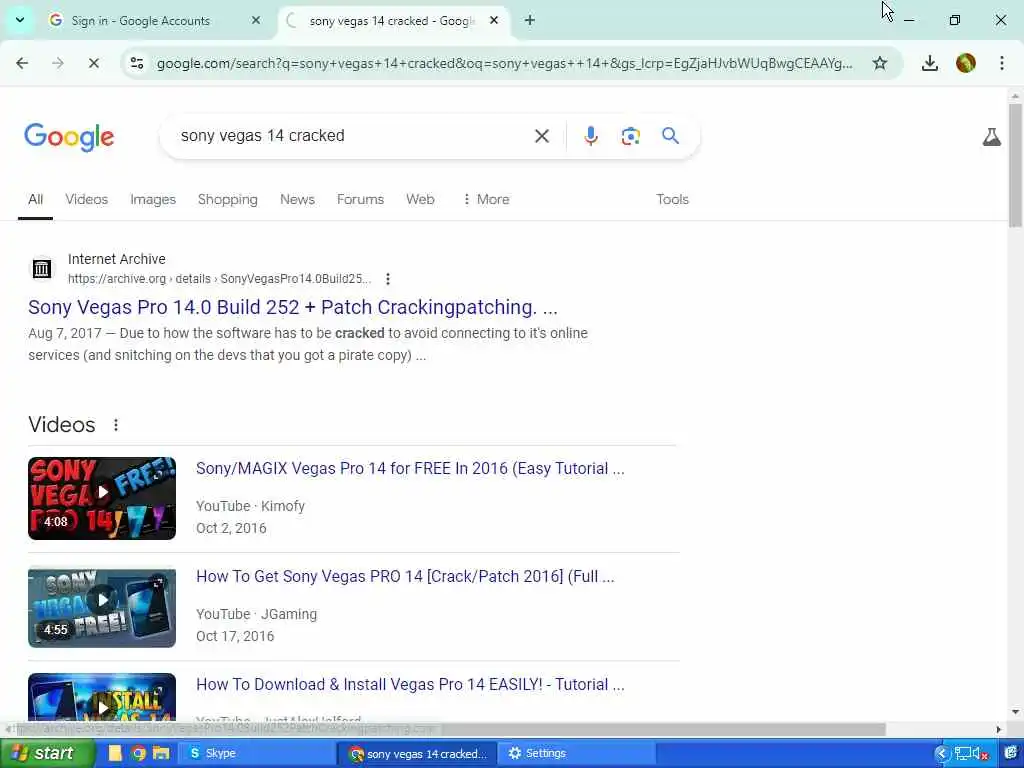Switch to Settings on taskbar
This screenshot has height=768, width=1024.
click(x=576, y=754)
